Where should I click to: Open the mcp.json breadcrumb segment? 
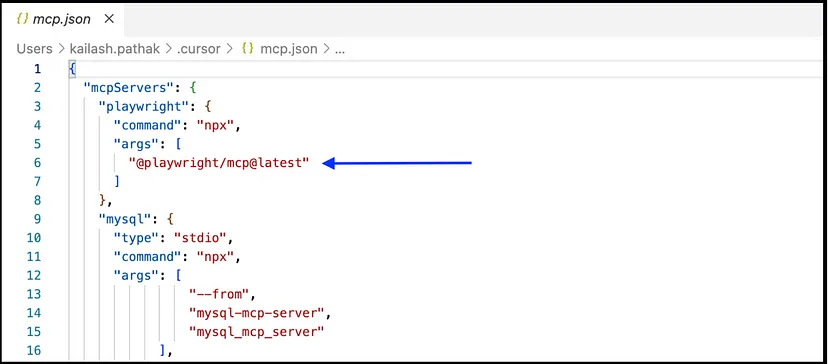[x=288, y=49]
